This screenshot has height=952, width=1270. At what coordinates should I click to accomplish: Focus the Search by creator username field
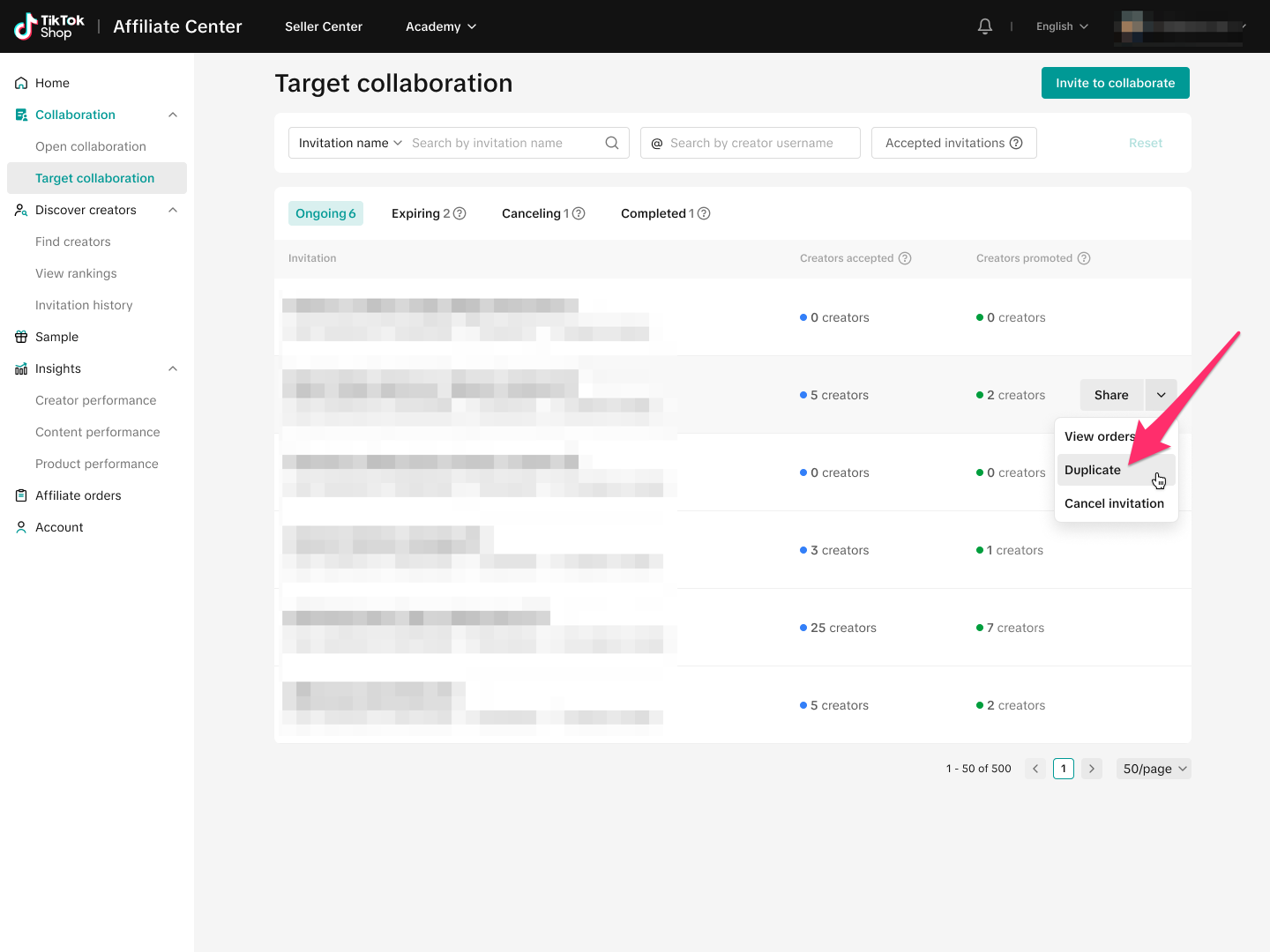click(758, 143)
